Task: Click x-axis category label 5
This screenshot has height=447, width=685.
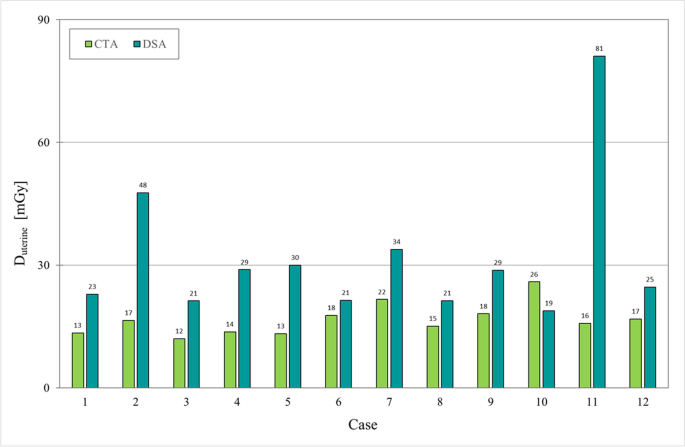Action: [287, 402]
